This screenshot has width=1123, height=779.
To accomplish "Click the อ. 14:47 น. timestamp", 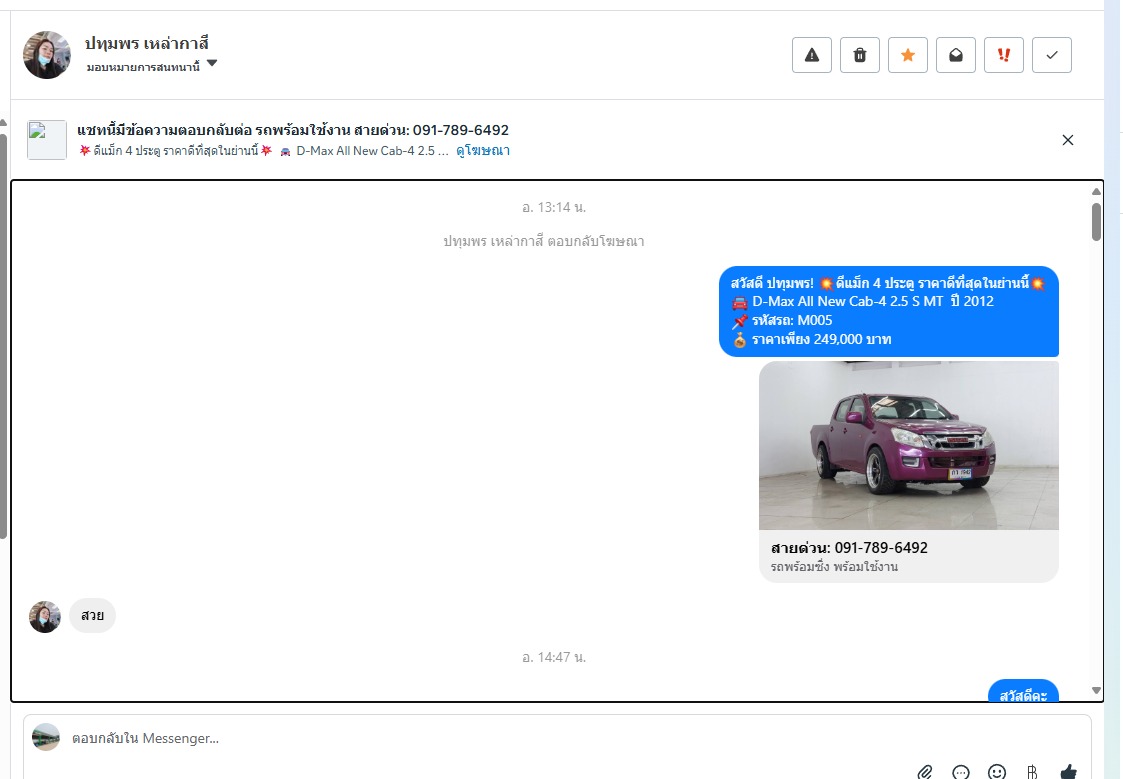I will coord(554,657).
